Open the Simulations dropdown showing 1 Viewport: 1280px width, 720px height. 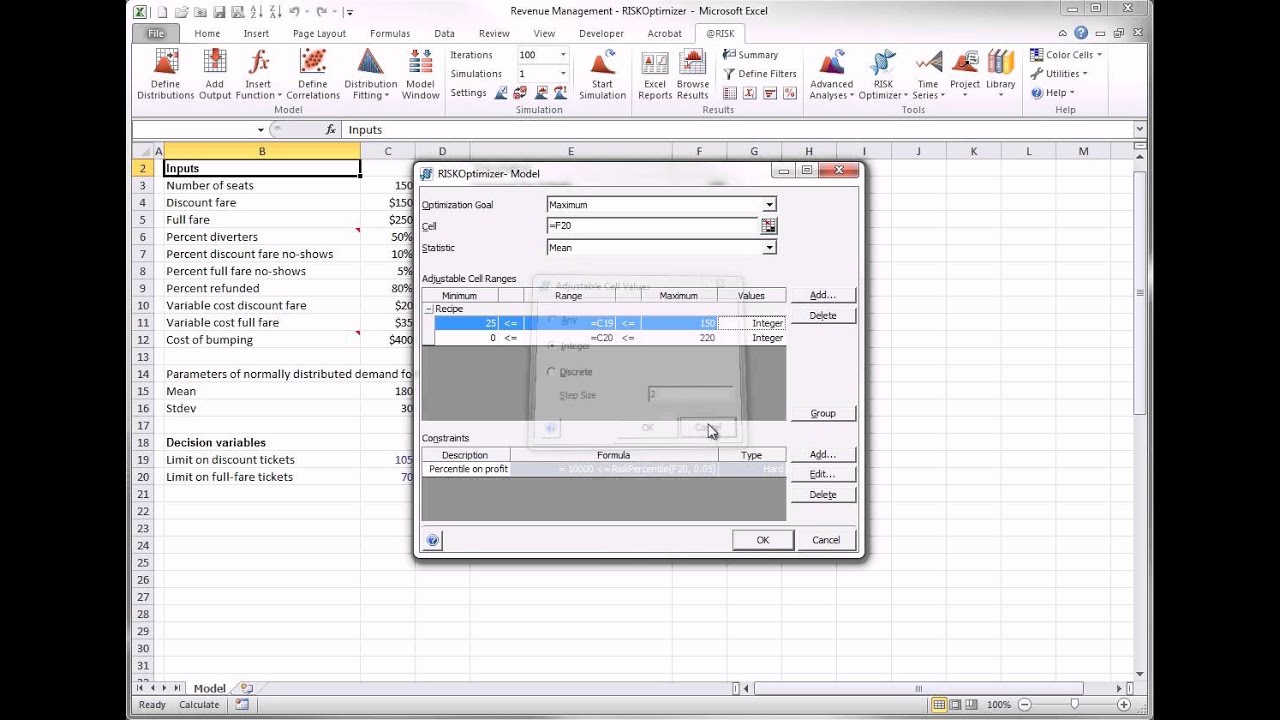pos(563,74)
